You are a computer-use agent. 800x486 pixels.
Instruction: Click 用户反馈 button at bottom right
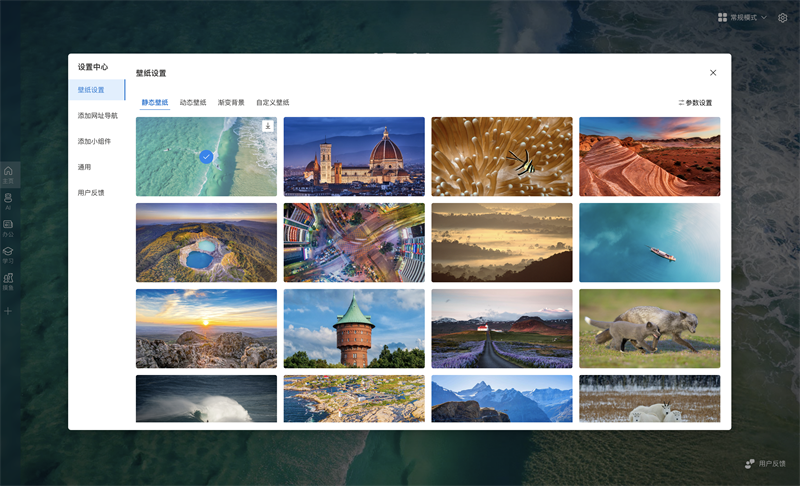tap(765, 464)
